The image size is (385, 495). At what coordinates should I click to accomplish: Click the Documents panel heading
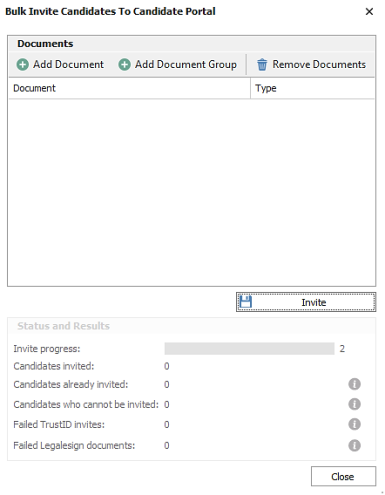pos(45,44)
